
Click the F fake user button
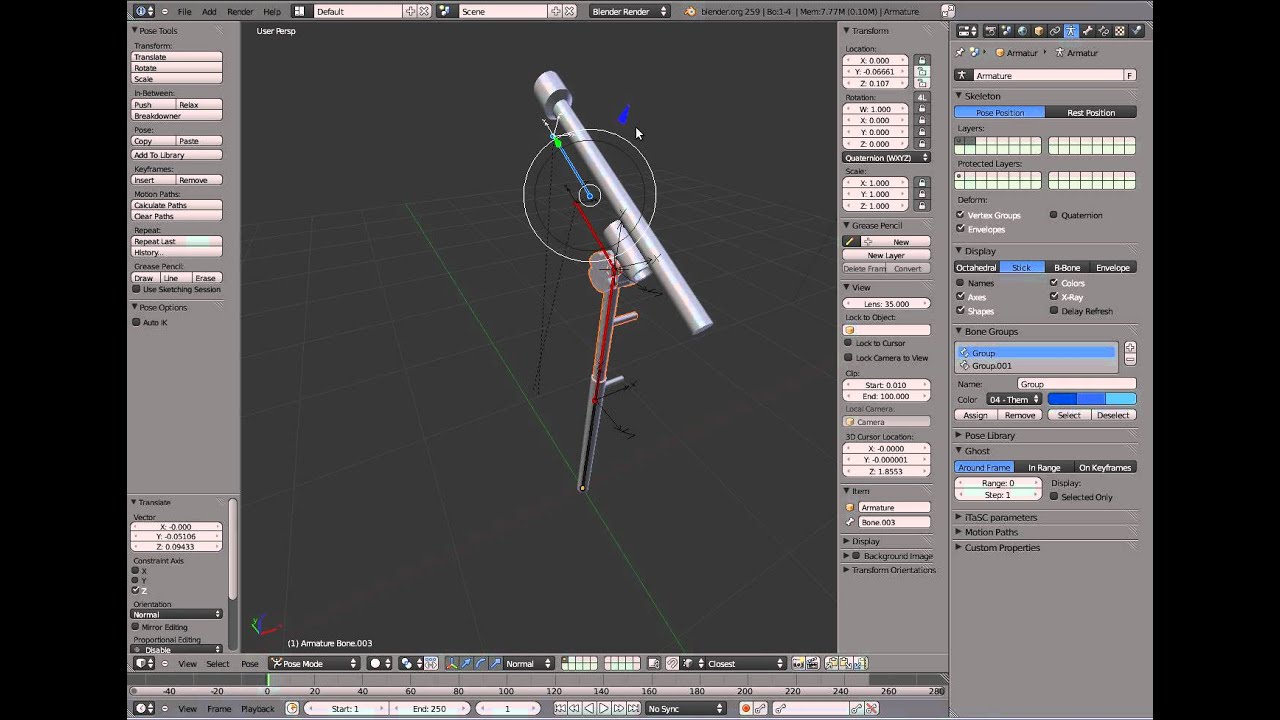(x=1130, y=75)
